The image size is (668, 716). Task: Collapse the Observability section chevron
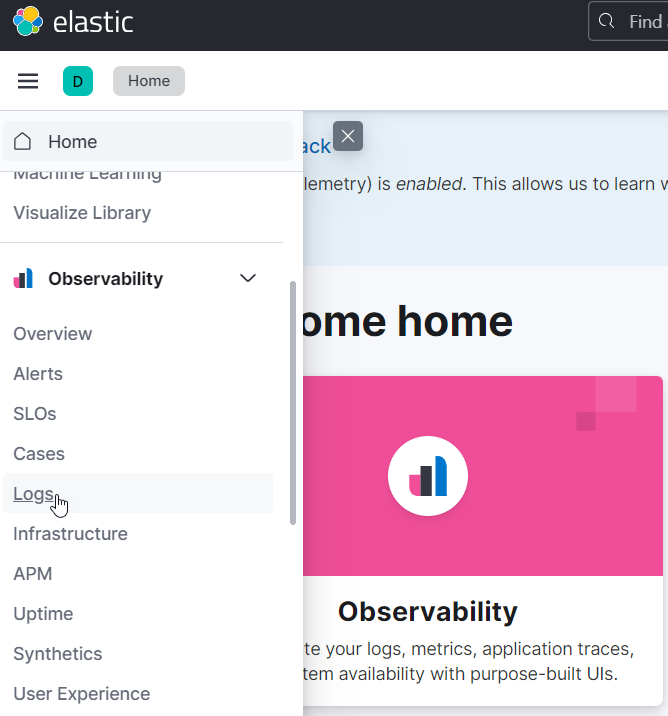[x=248, y=278]
